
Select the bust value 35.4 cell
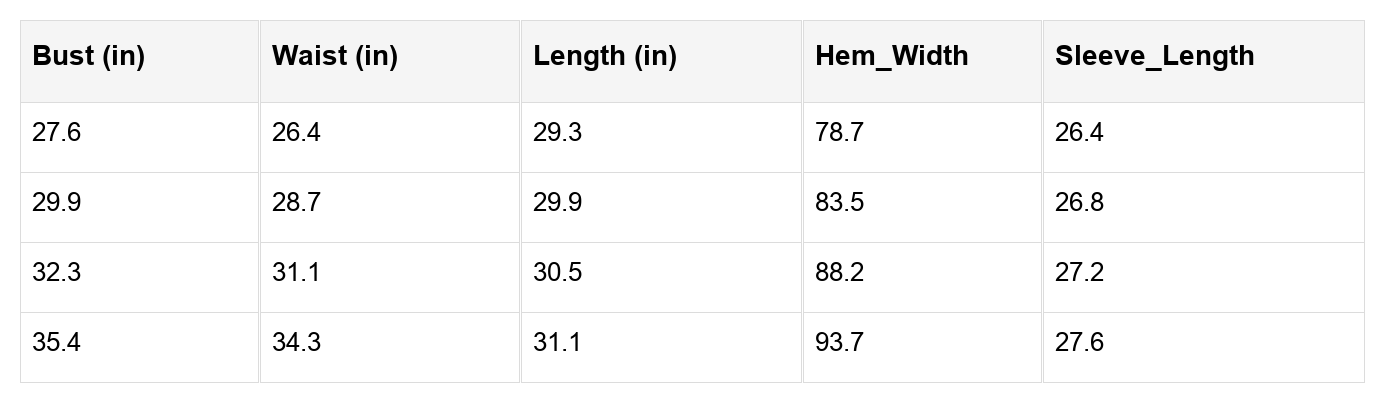tap(57, 343)
